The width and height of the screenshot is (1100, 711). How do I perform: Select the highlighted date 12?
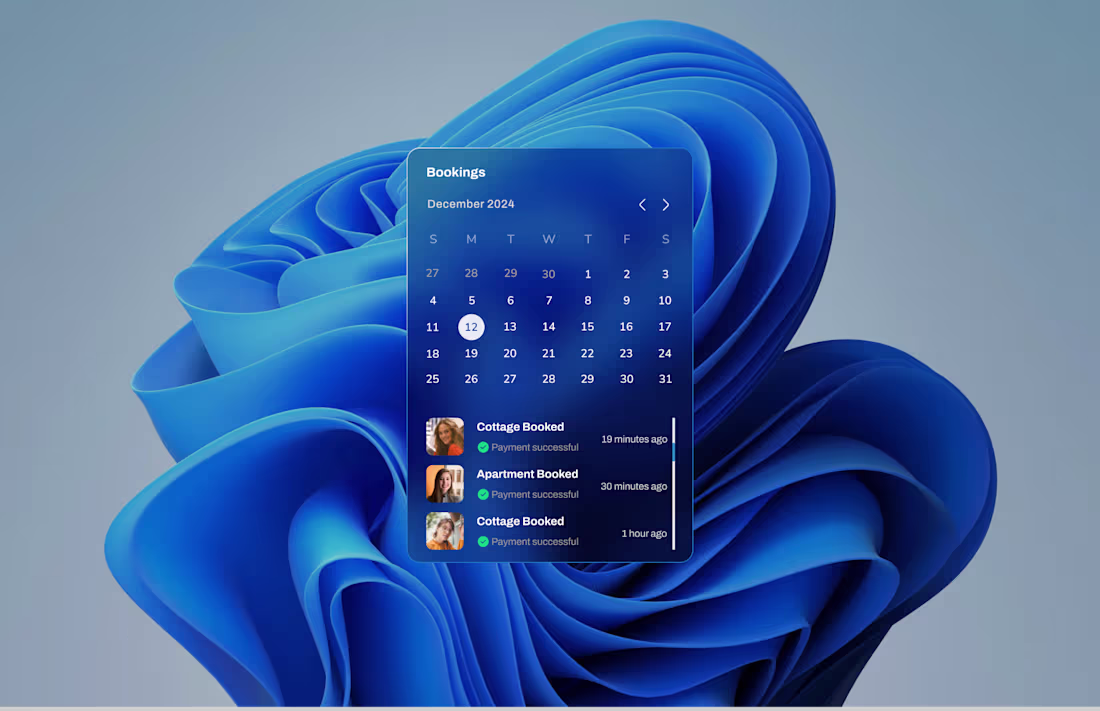[x=471, y=327]
